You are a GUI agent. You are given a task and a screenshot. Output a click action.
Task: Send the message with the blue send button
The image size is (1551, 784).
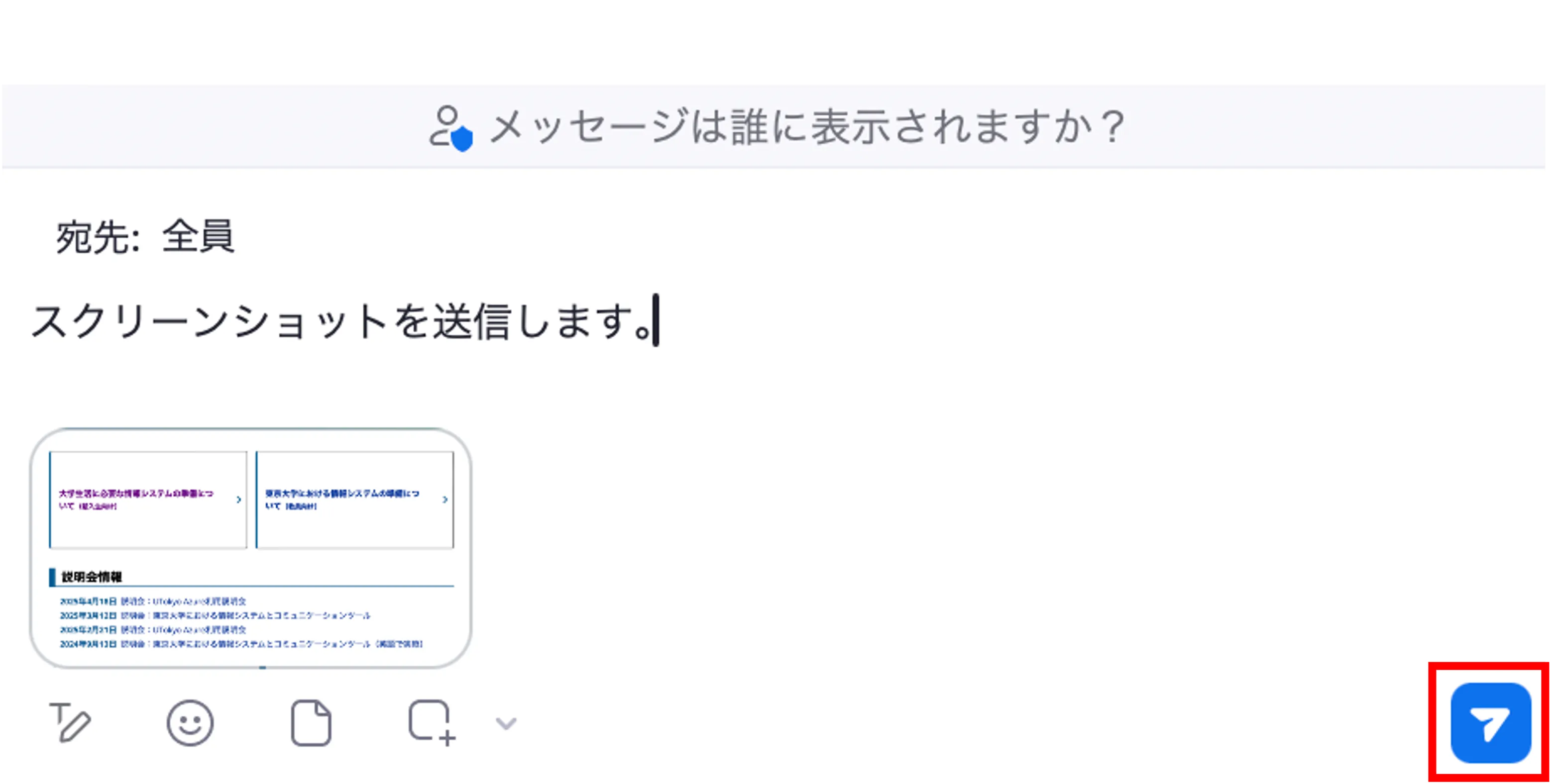[1490, 723]
